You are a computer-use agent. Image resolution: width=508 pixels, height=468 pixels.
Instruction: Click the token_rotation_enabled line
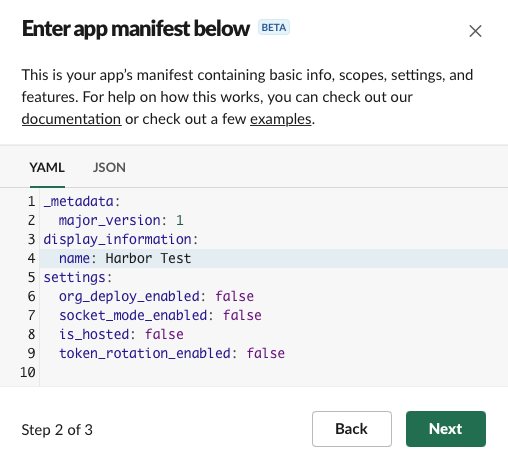pyautogui.click(x=274, y=353)
